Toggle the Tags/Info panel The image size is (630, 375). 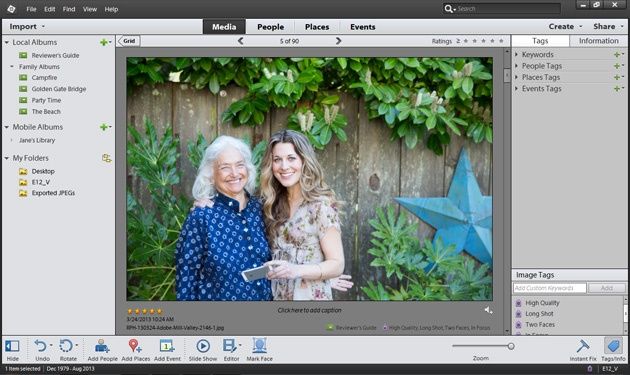coord(613,346)
